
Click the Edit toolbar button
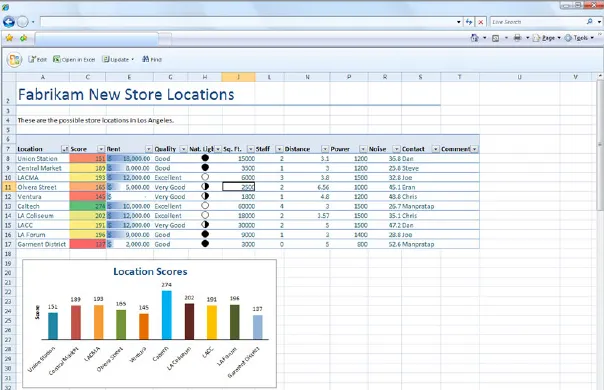click(x=37, y=59)
